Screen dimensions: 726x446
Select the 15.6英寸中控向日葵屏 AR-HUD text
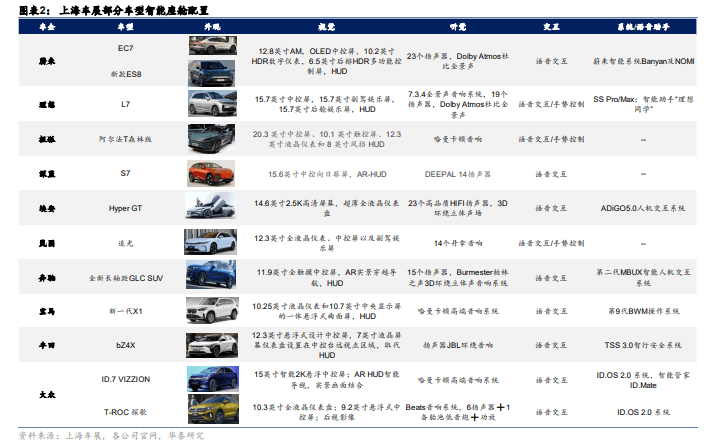point(327,174)
